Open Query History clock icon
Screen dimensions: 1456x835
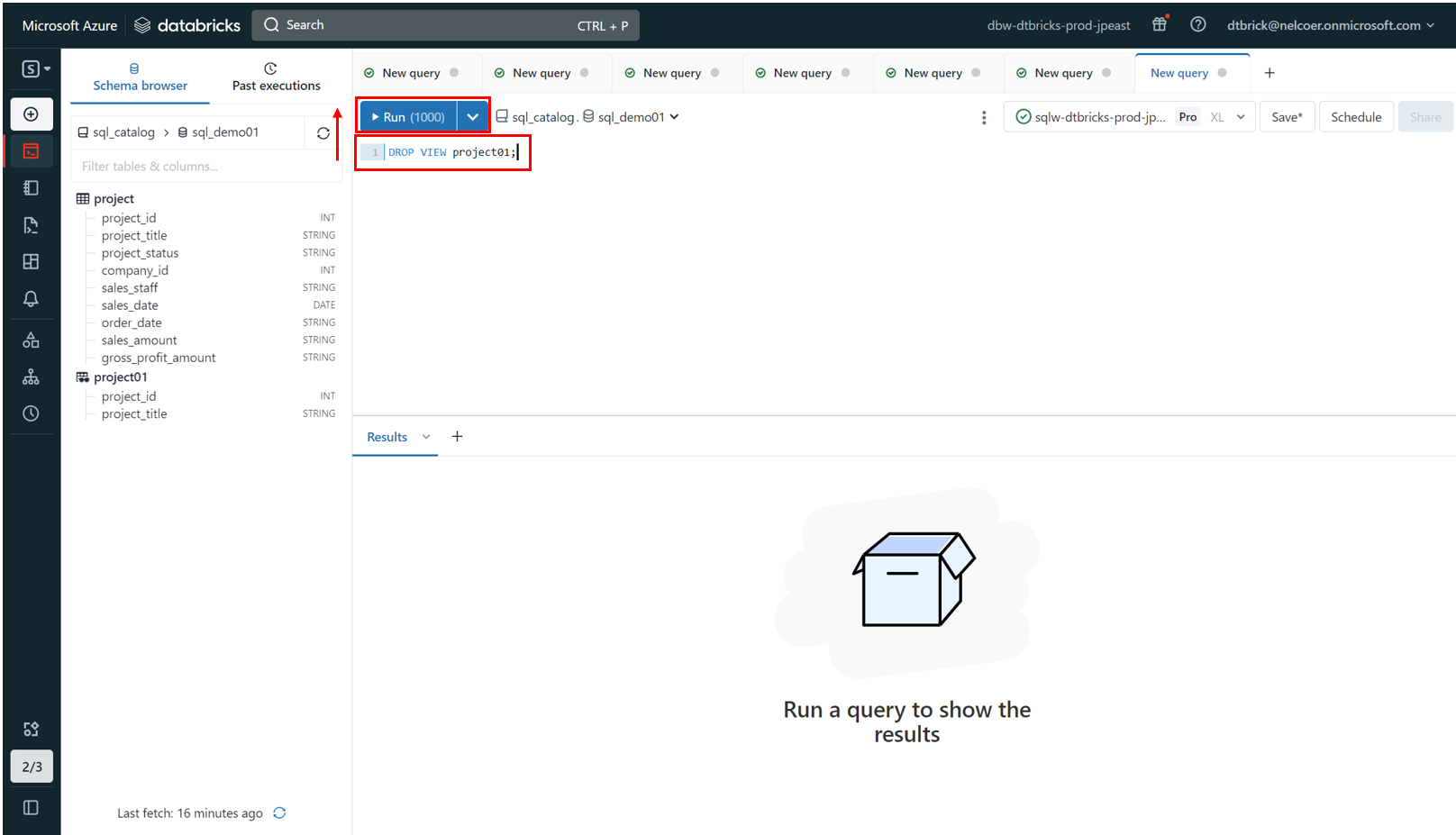(31, 413)
